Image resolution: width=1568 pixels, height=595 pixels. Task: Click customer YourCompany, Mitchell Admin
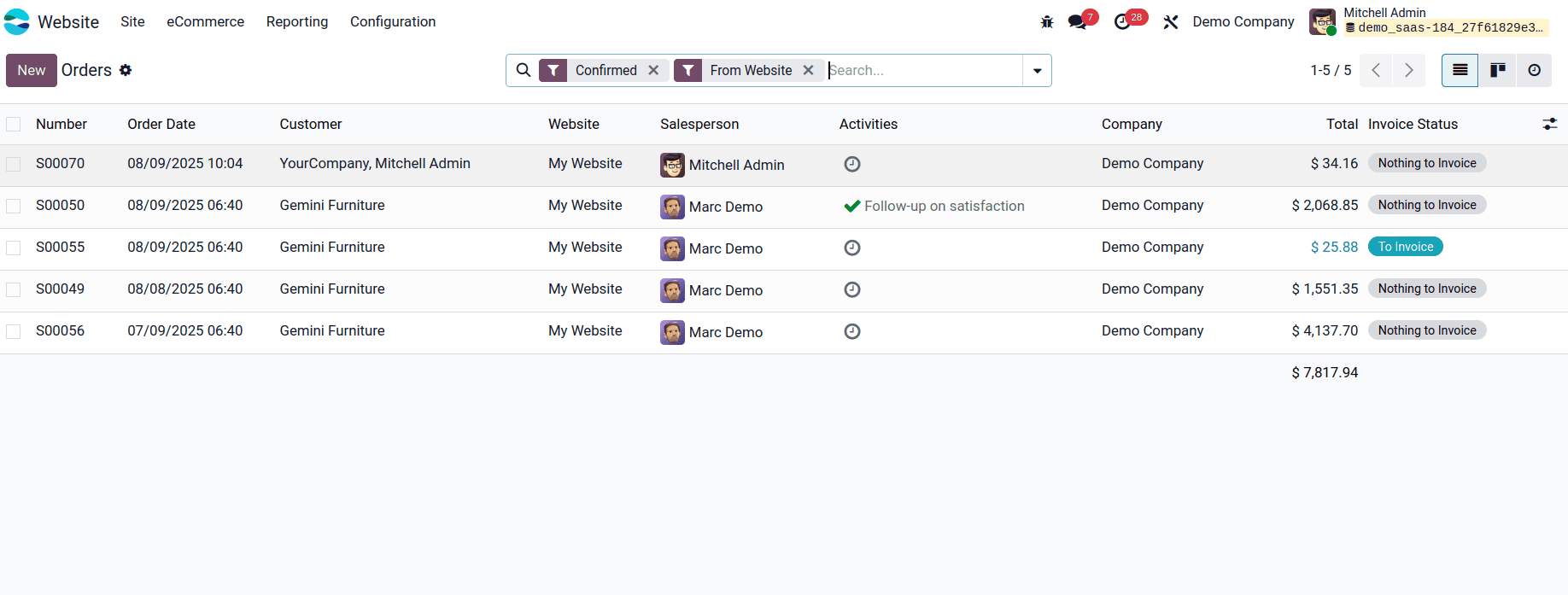coord(375,163)
